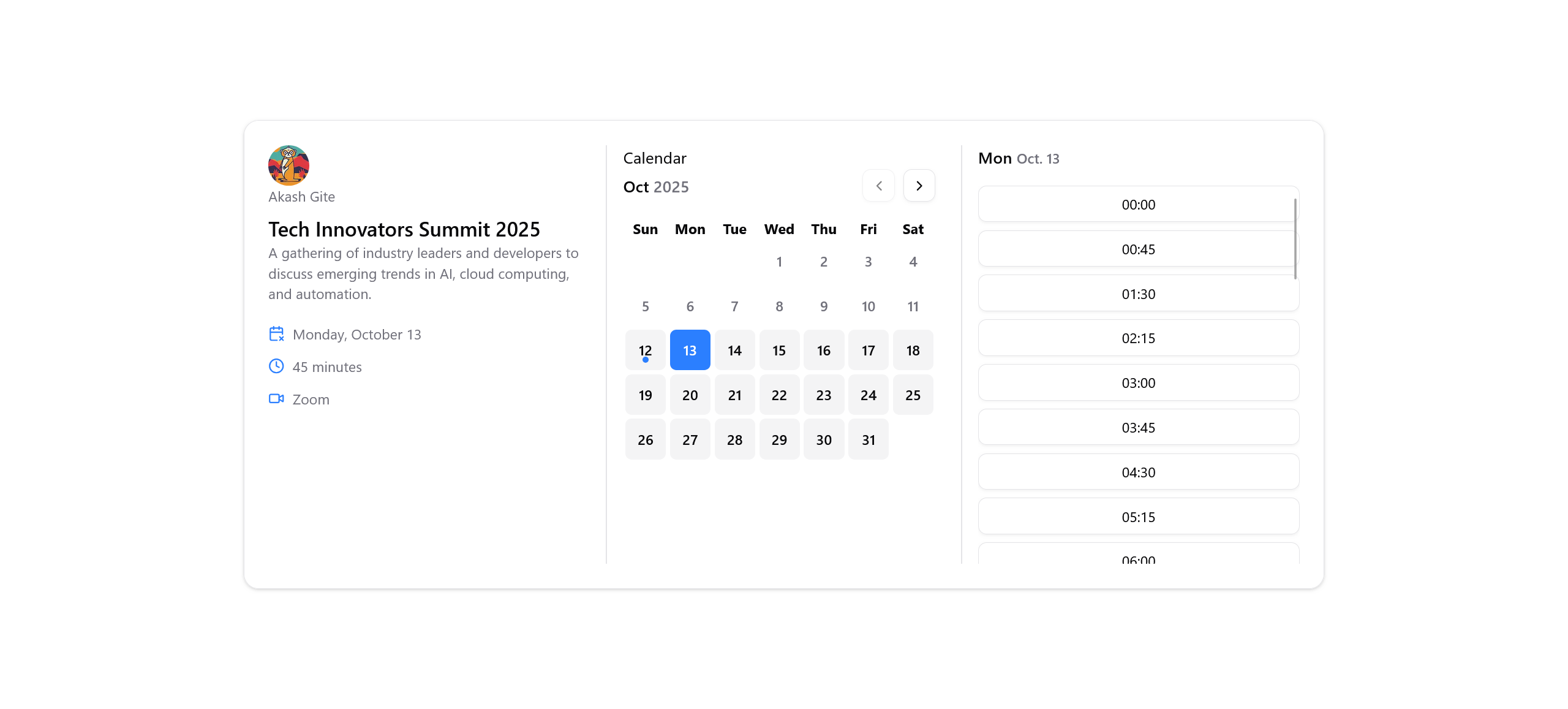Navigate to previous month with left chevron

coord(878,185)
